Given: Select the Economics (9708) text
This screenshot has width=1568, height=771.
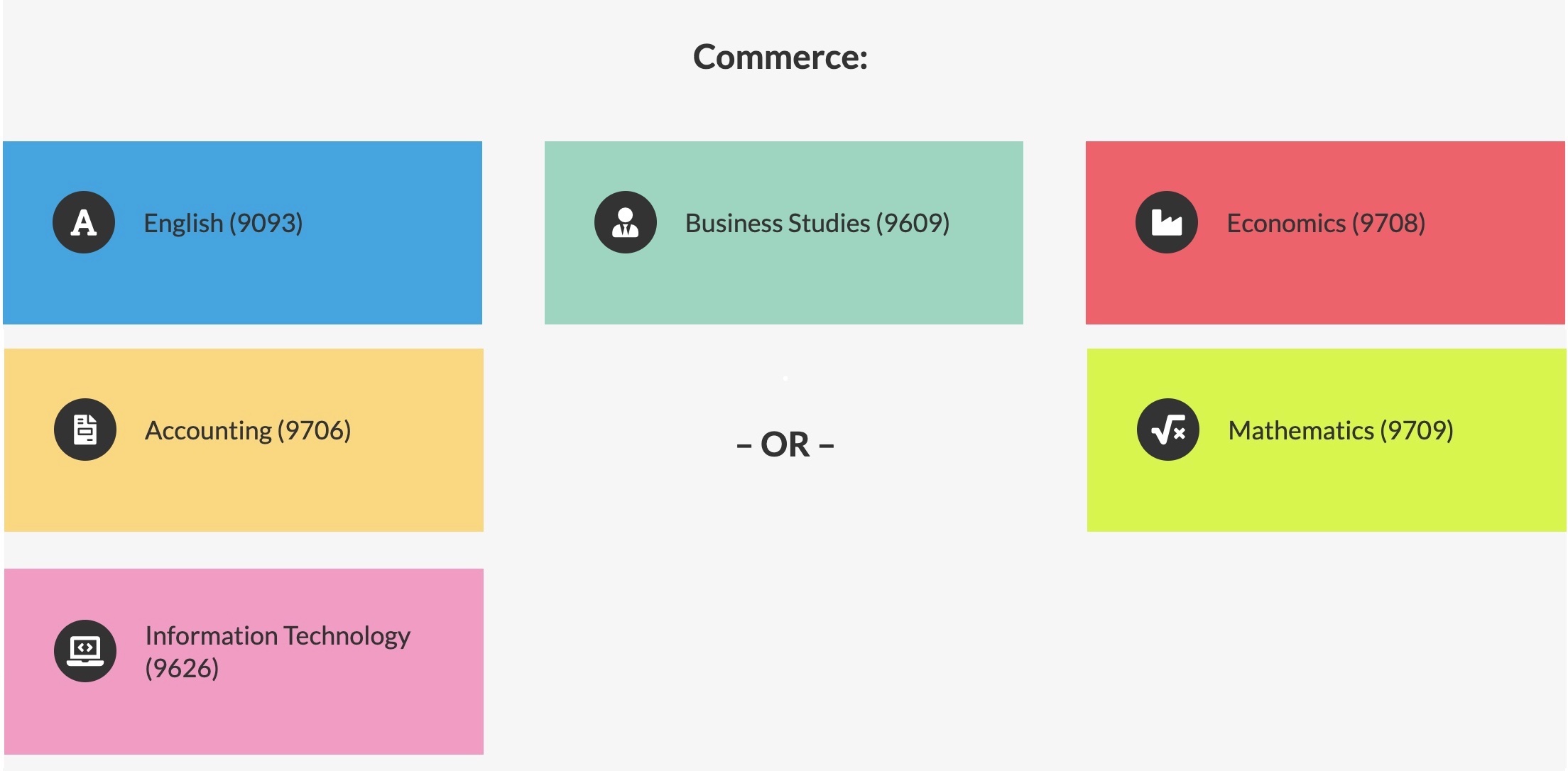Looking at the screenshot, I should 1326,223.
